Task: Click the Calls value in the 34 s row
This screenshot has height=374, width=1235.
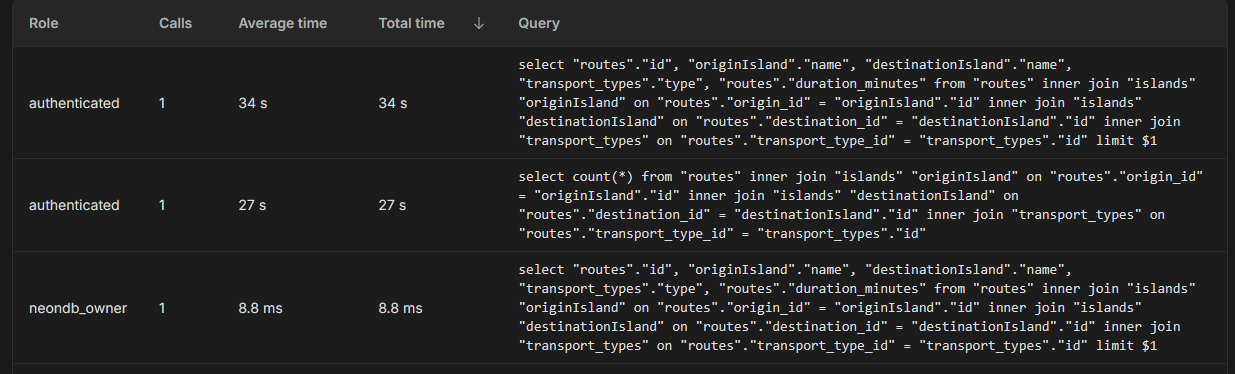Action: [x=162, y=103]
